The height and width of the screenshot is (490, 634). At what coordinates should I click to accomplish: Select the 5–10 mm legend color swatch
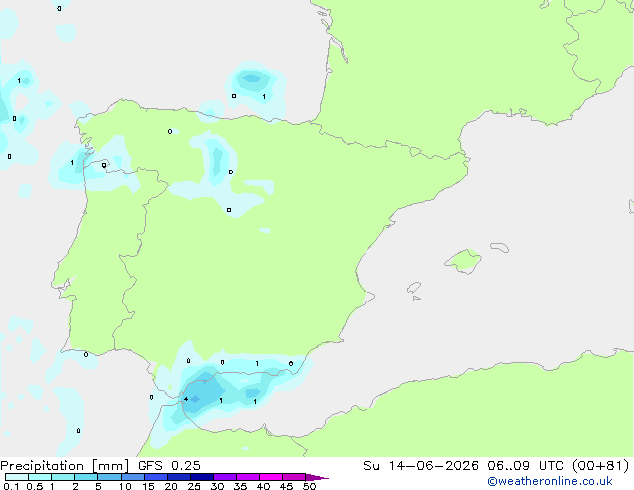pyautogui.click(x=109, y=477)
